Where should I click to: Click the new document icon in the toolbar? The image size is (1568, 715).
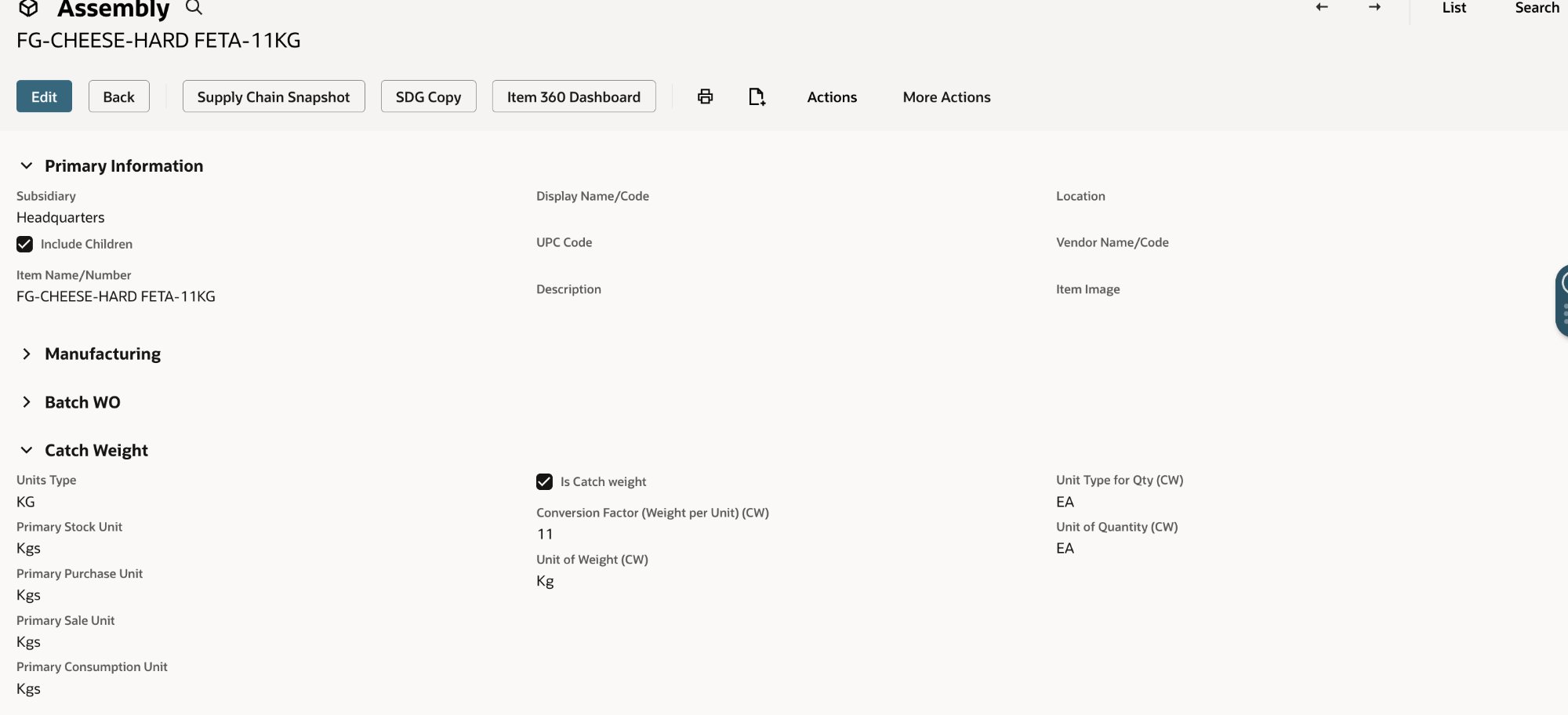[756, 96]
